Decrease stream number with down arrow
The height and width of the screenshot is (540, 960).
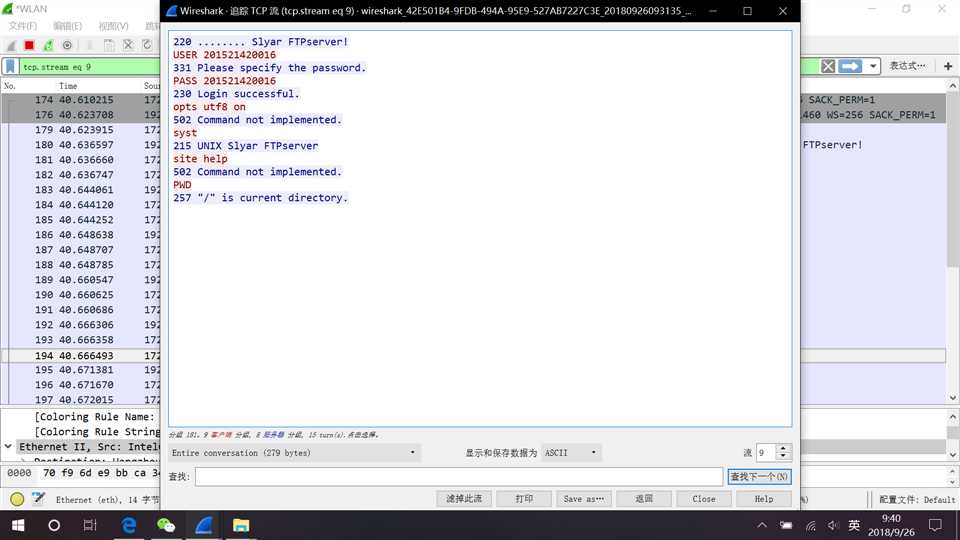pos(783,456)
